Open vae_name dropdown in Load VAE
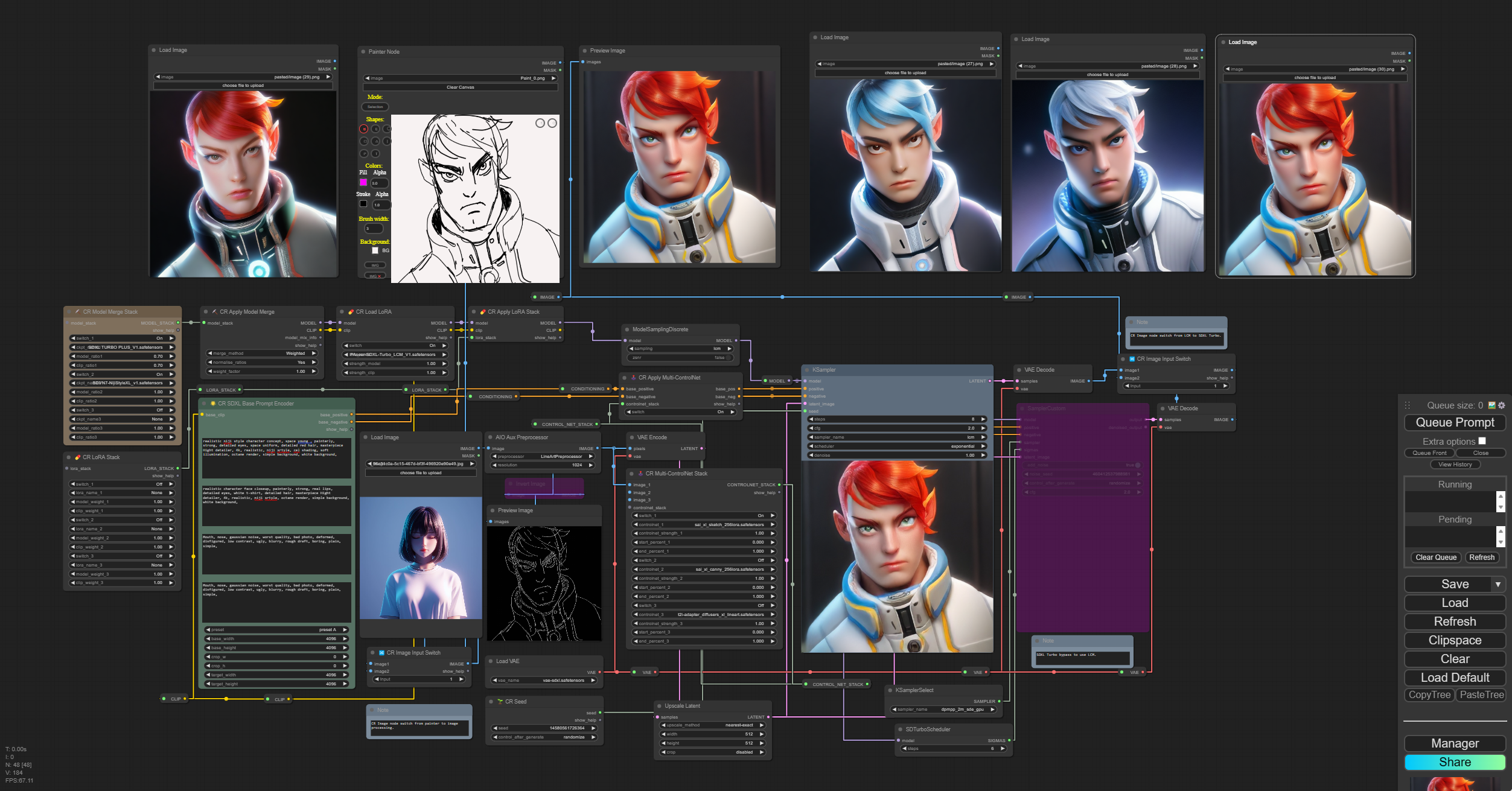This screenshot has height=791, width=1512. [x=543, y=681]
